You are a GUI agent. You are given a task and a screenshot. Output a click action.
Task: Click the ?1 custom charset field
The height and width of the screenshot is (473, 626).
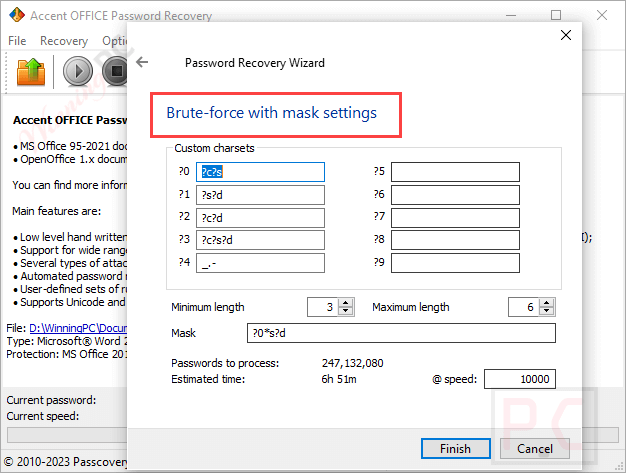[260, 195]
